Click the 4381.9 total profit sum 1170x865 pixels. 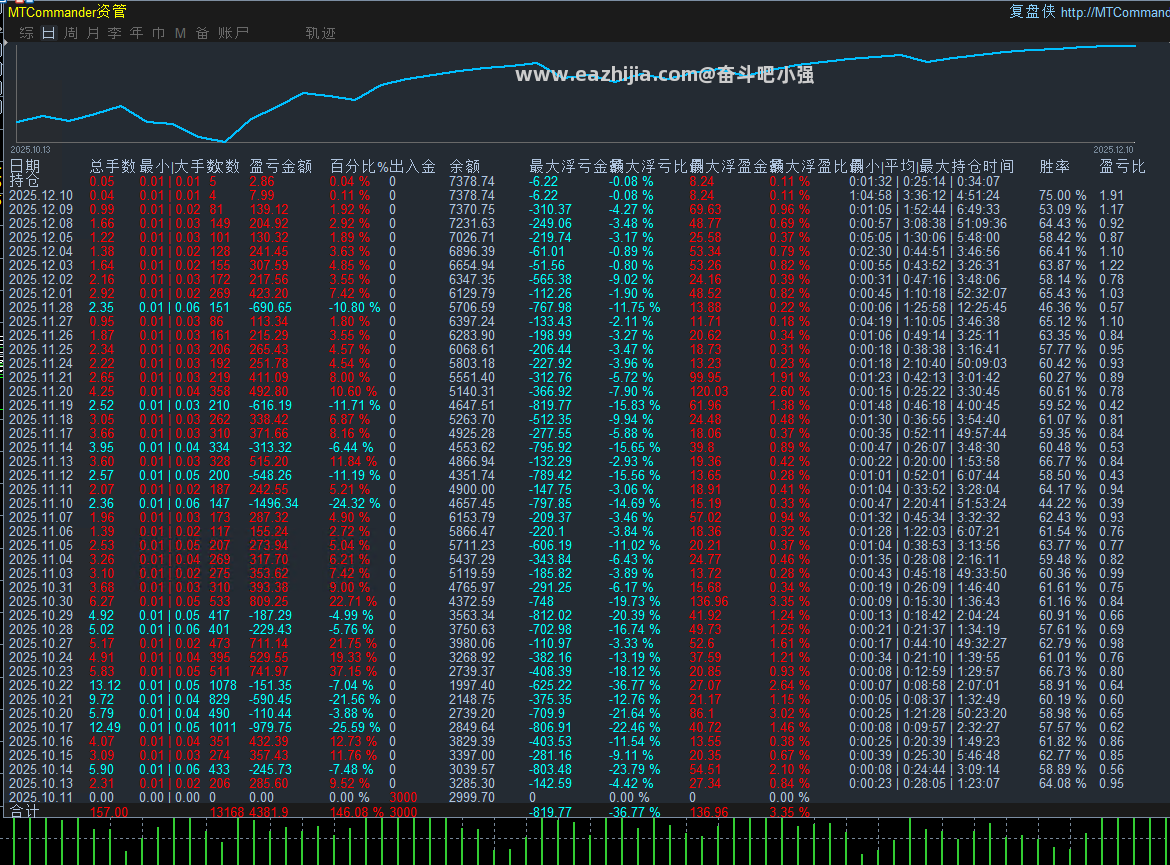[269, 812]
